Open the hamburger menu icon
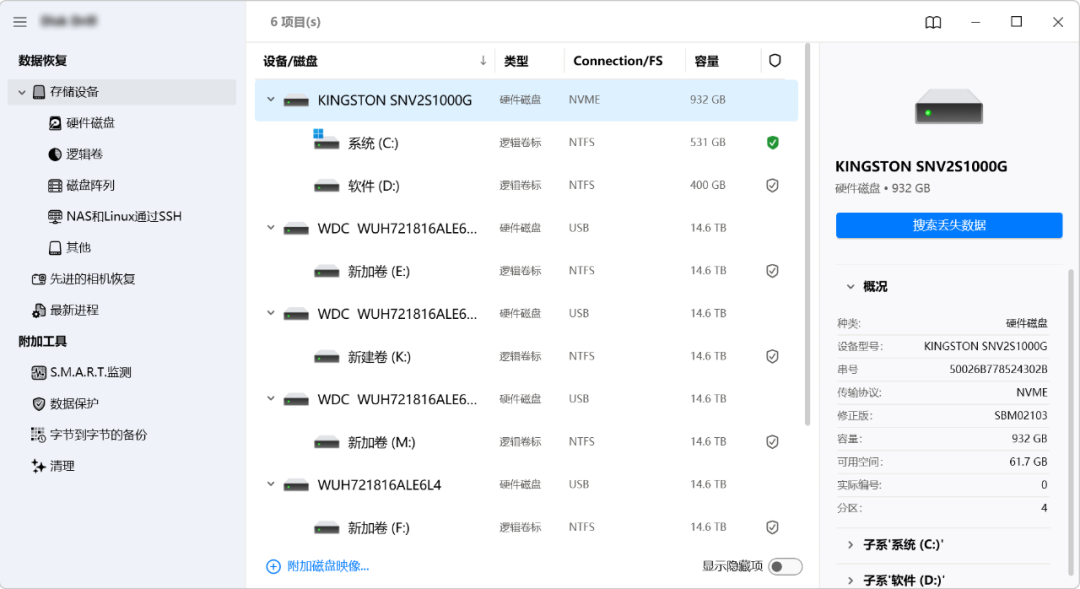Screen dimensions: 1080x589 point(20,22)
